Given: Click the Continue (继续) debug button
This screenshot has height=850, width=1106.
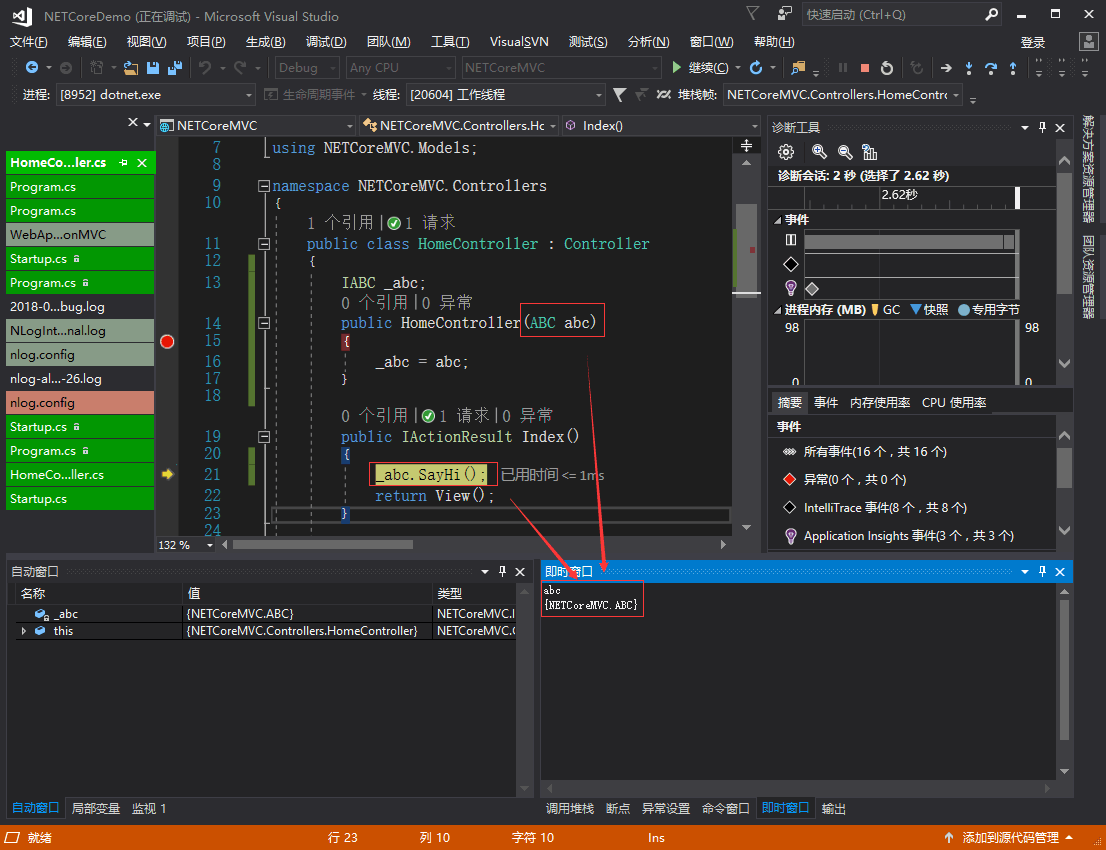Looking at the screenshot, I should point(700,68).
